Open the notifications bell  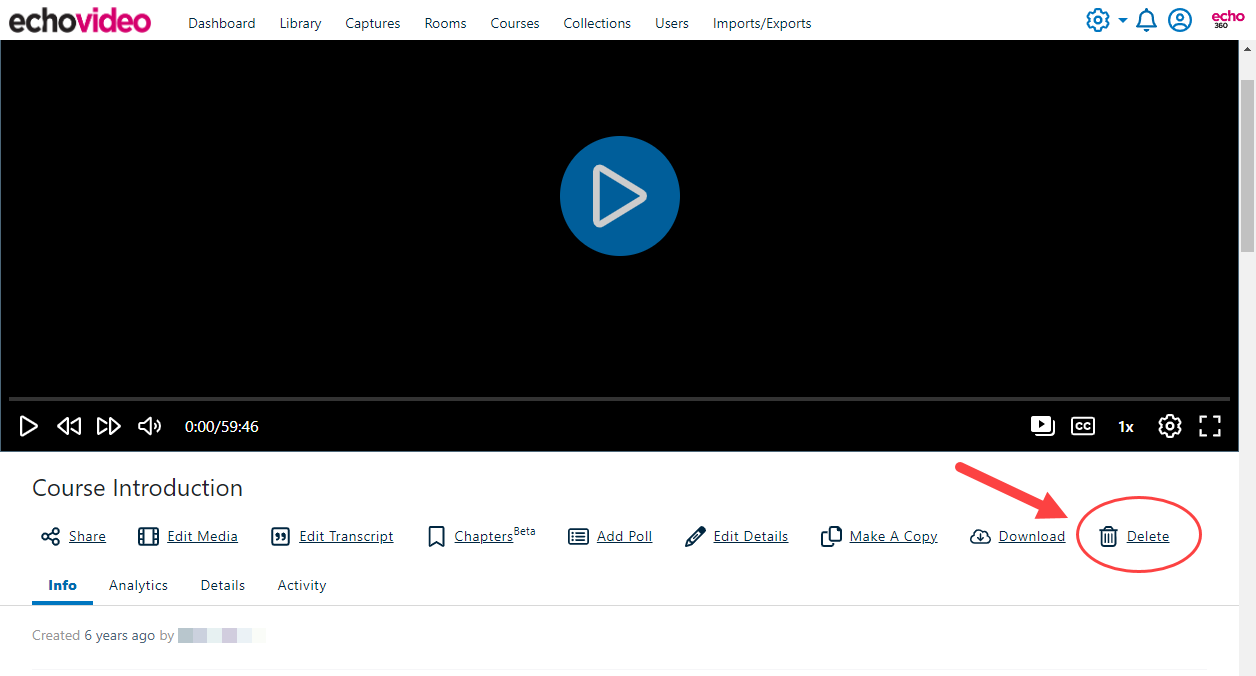1146,20
